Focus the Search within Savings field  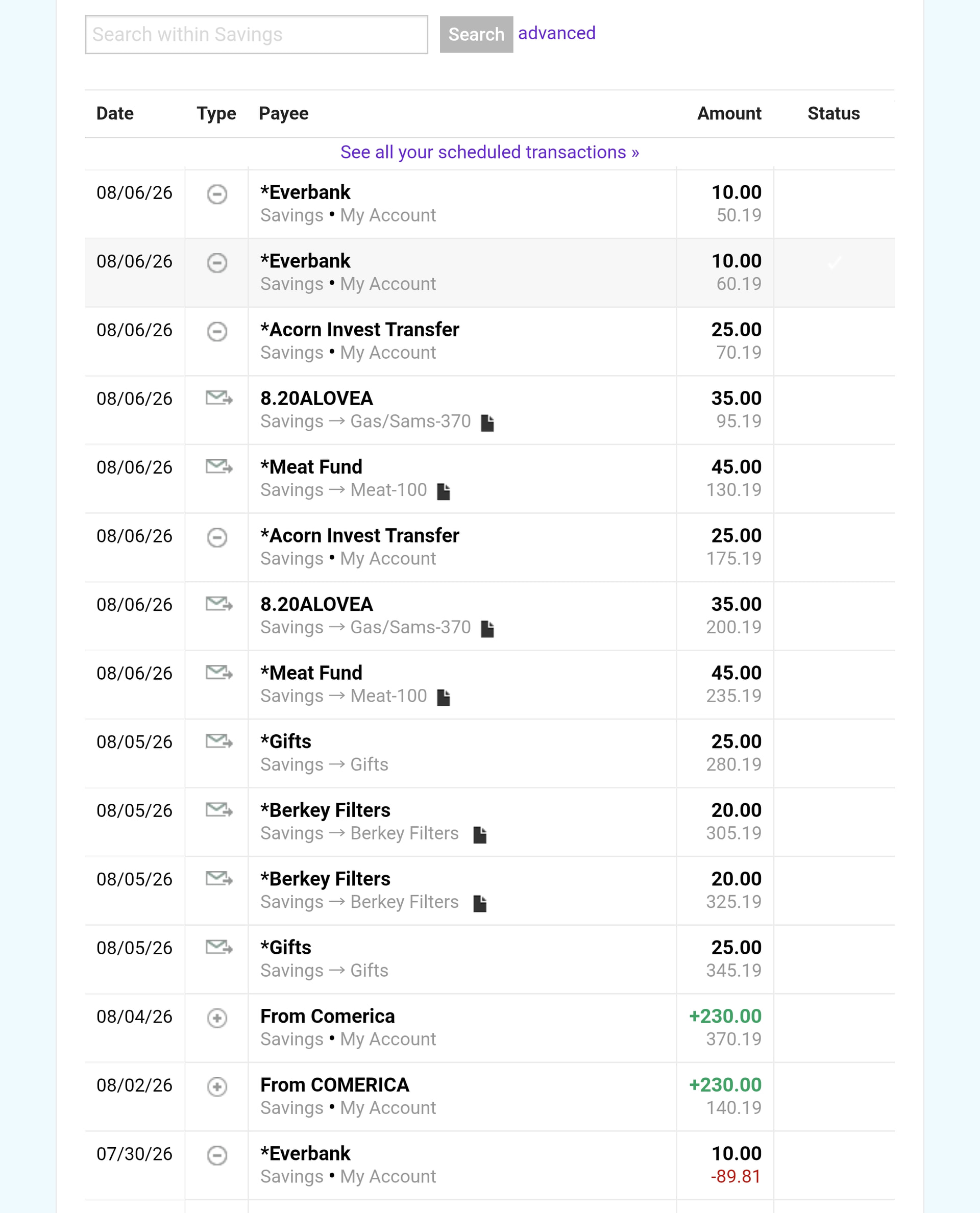[256, 34]
